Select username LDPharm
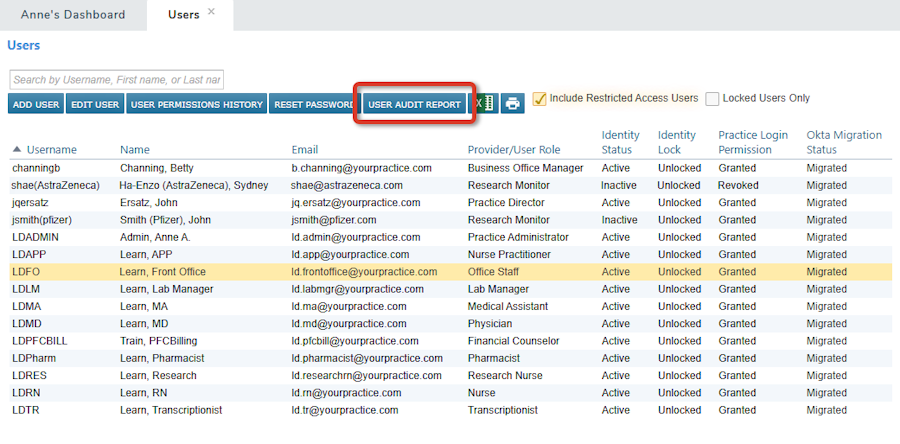Viewport: 900px width, 444px height. pyautogui.click(x=34, y=358)
